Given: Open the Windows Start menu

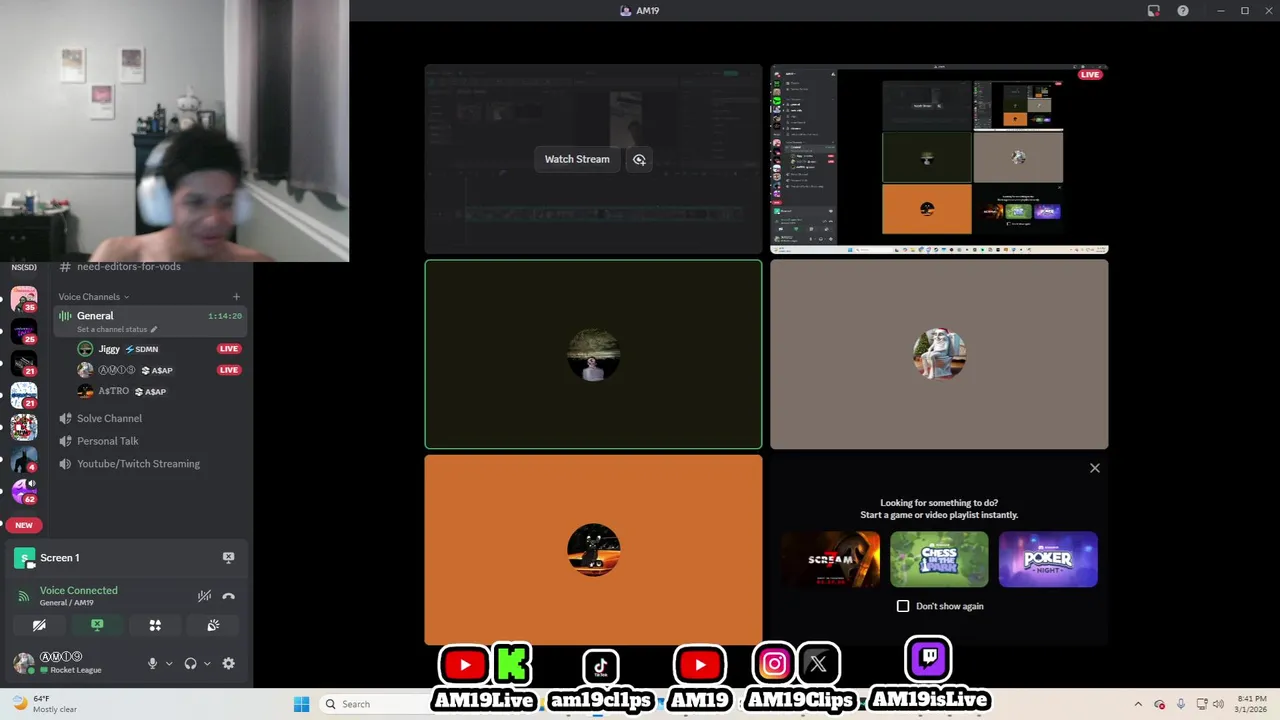Looking at the screenshot, I should coord(301,704).
